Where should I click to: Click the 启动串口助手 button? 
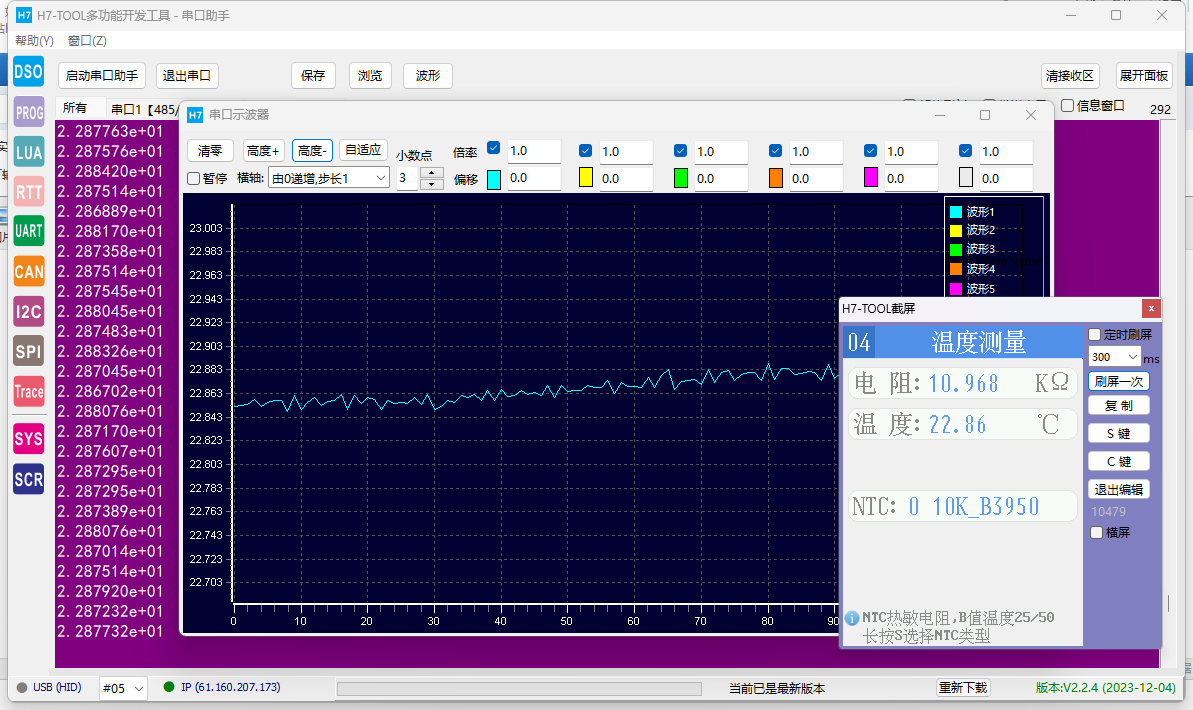coord(102,76)
